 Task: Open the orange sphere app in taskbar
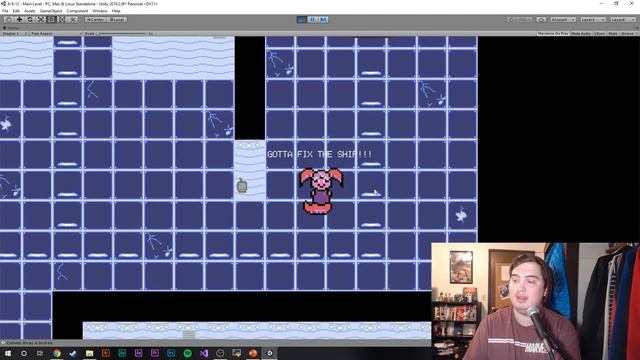click(x=253, y=353)
